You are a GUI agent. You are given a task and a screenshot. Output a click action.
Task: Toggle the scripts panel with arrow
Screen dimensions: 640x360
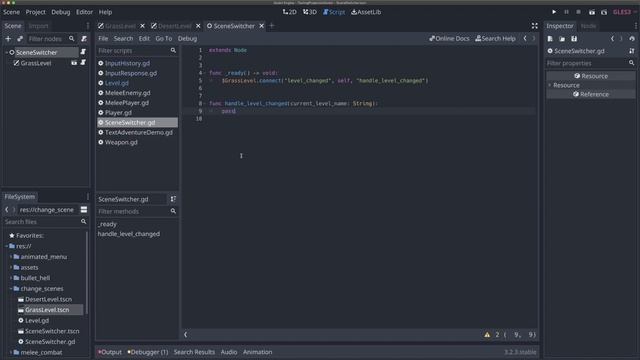186,335
